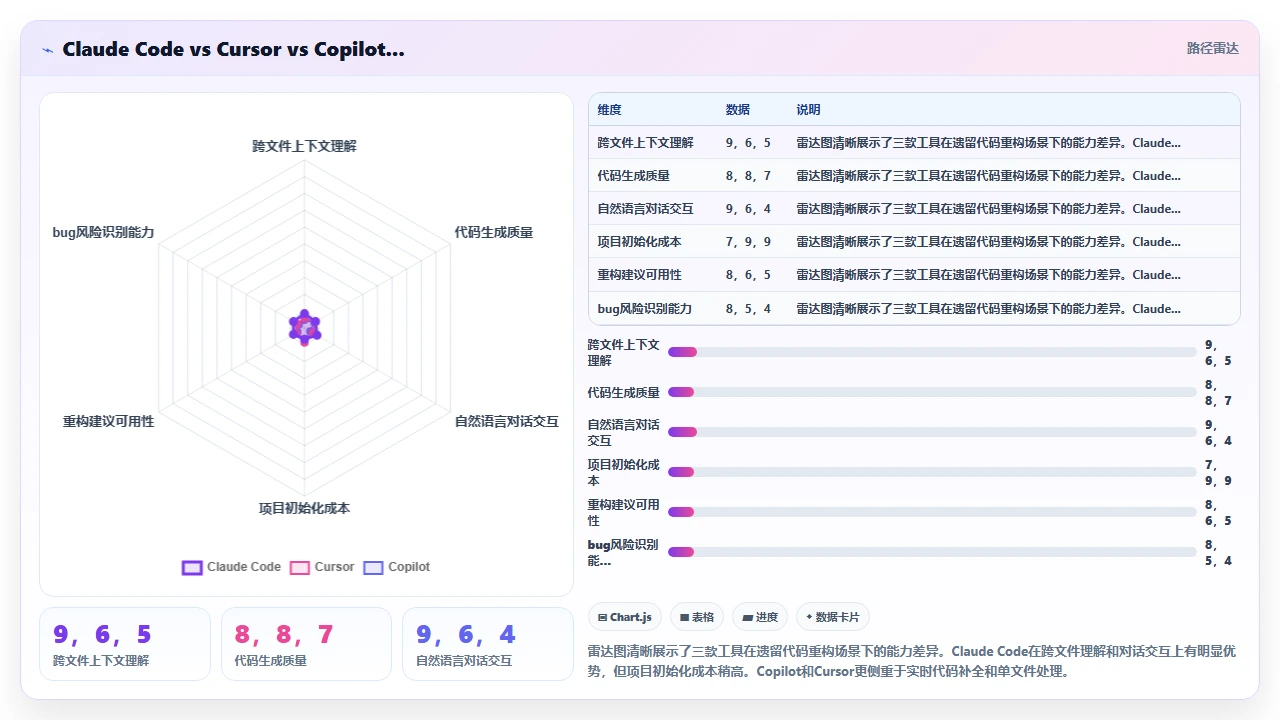Click the logo icon beside the title
The width and height of the screenshot is (1280, 720).
tap(48, 49)
